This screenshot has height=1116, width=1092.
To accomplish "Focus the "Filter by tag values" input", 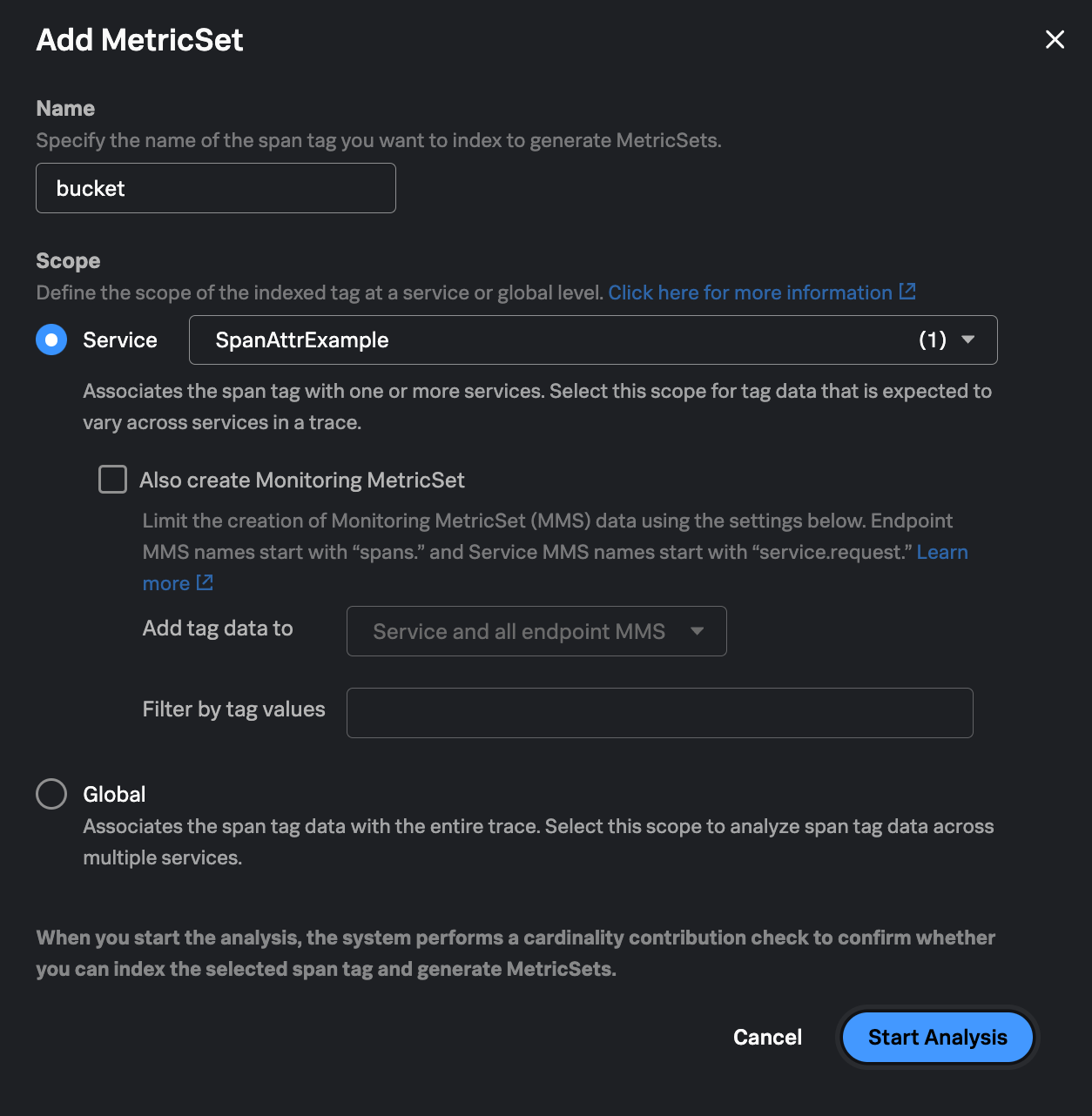I will pos(659,712).
